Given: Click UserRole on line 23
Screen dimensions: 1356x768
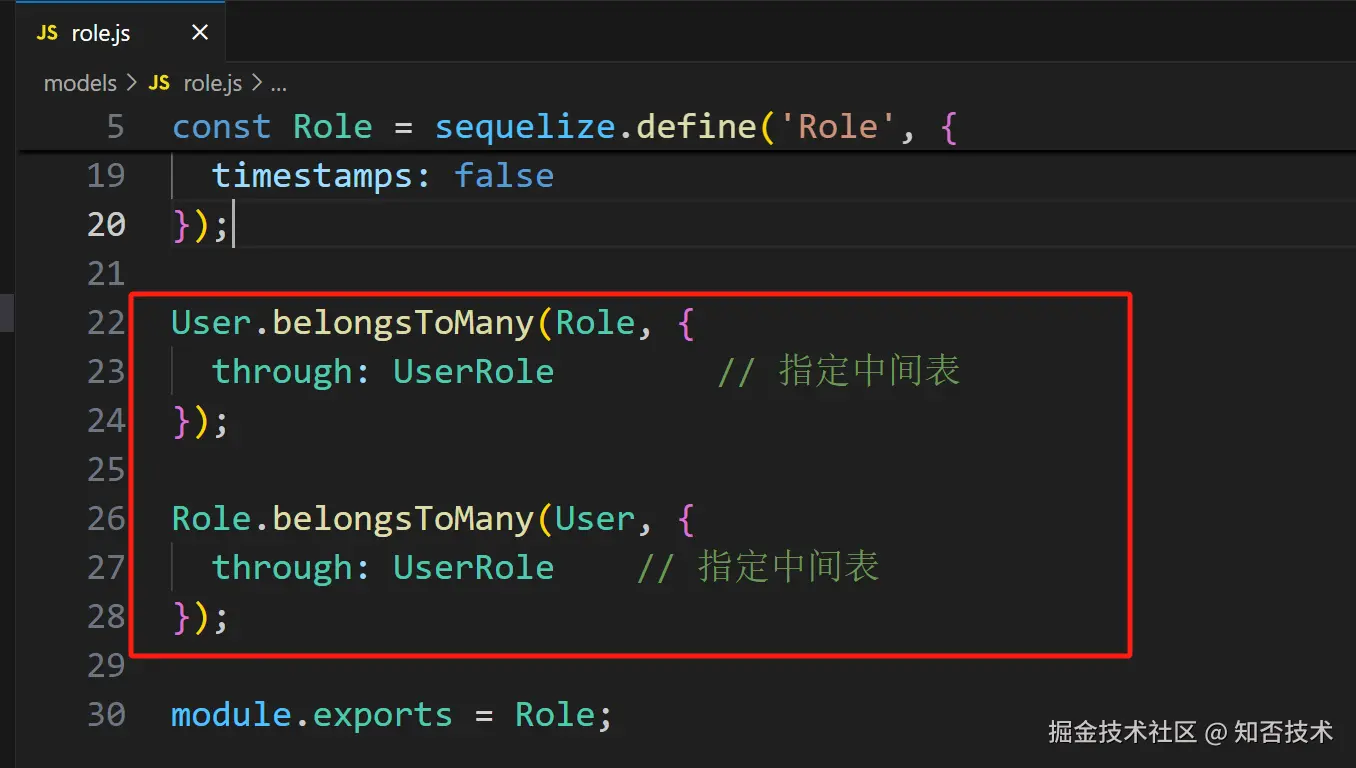Looking at the screenshot, I should (x=473, y=372).
